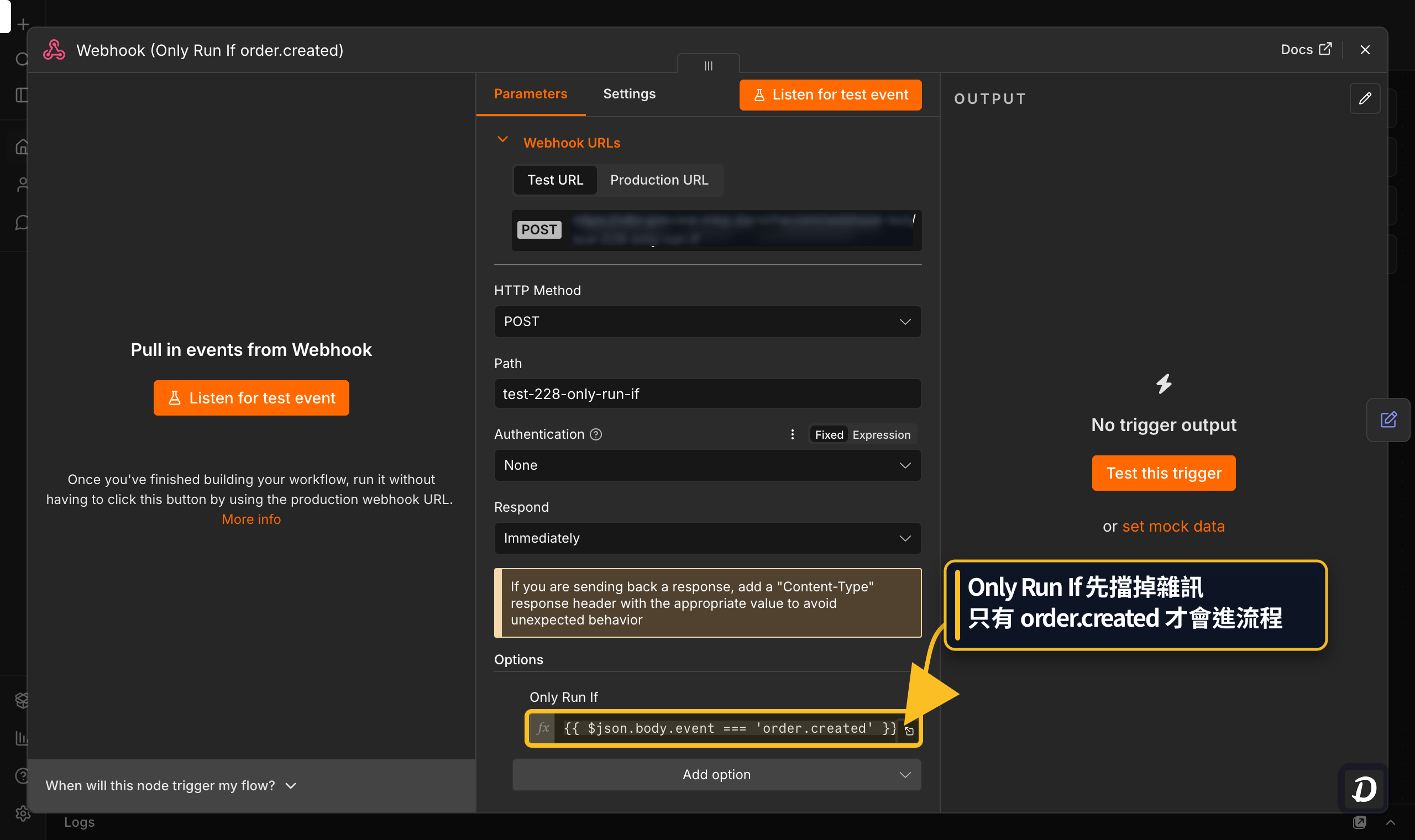Switch to the Parameters tab
Image resolution: width=1415 pixels, height=840 pixels.
[530, 93]
